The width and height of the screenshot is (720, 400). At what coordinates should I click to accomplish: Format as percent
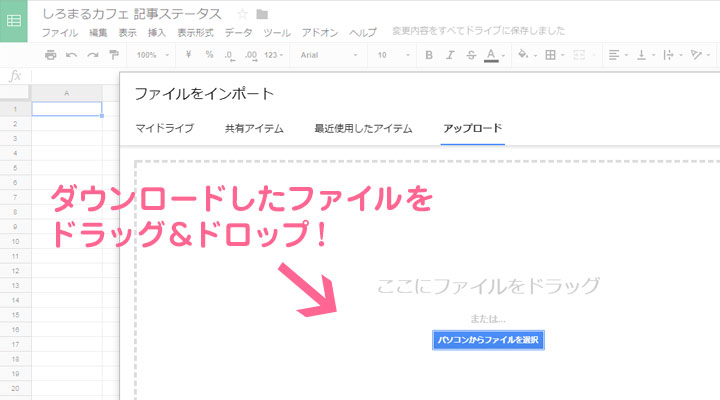(209, 55)
